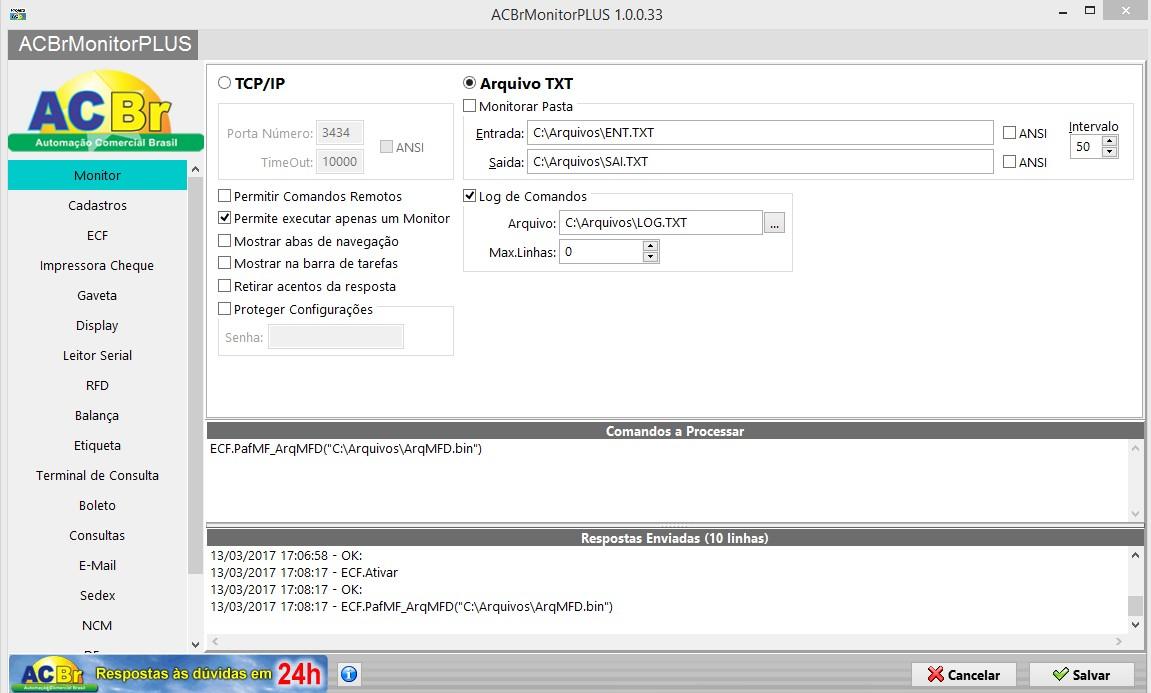Enable Proteger Configurações checkbox
The image size is (1151, 693).
[225, 309]
